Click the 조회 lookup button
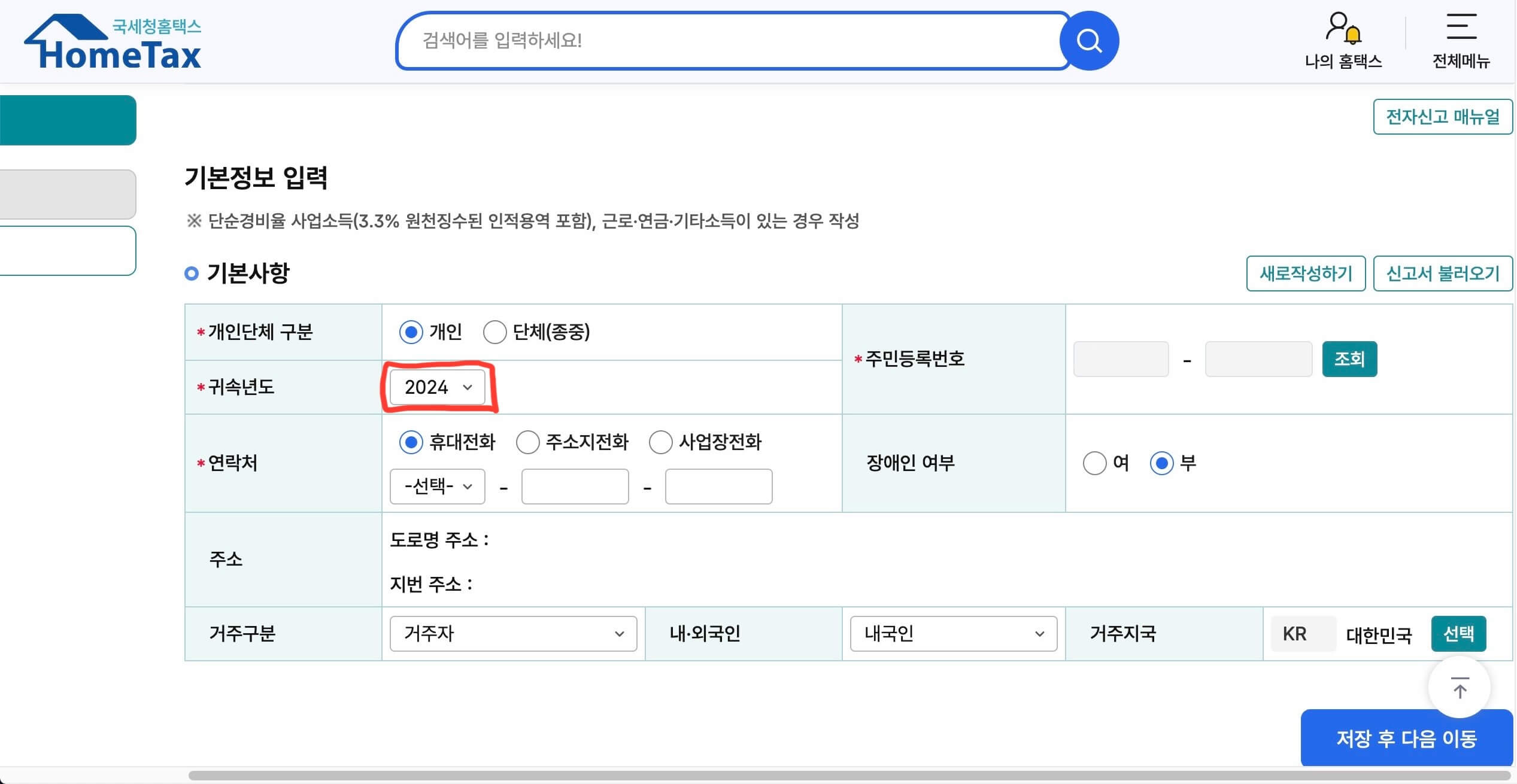Screen dimensions: 1517x784 [1349, 358]
